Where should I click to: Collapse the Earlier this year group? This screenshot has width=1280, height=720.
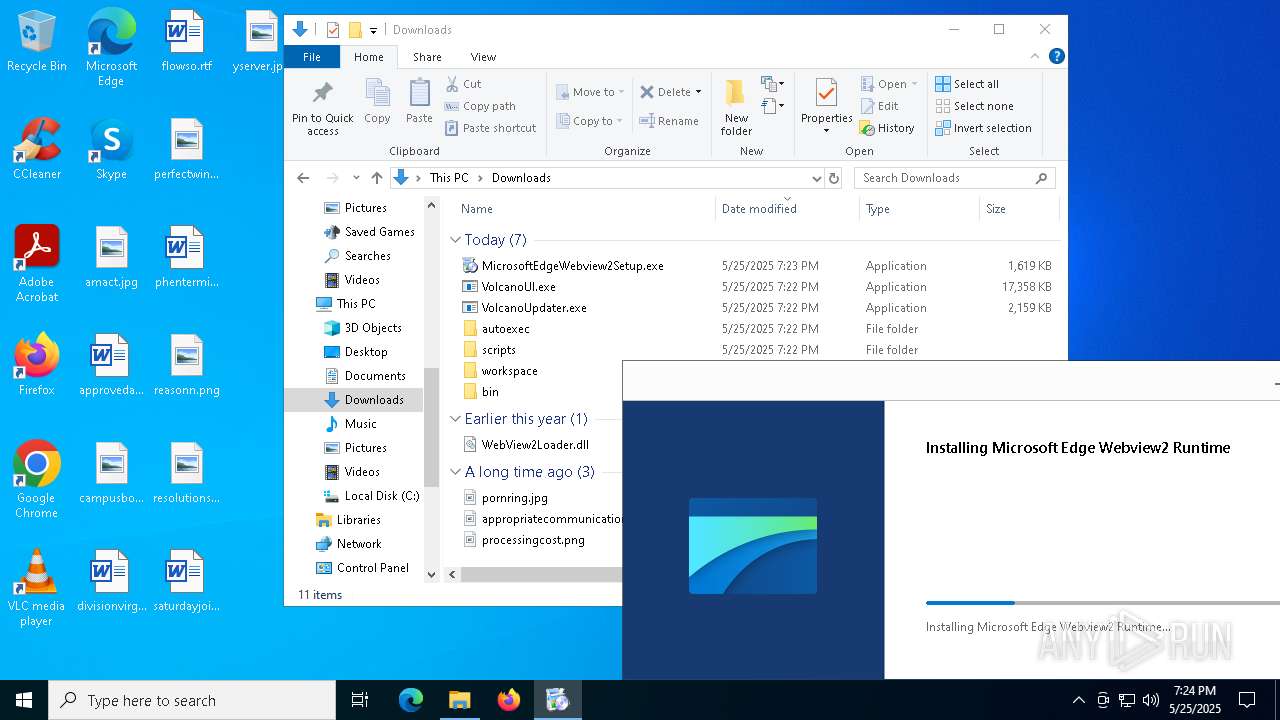tap(455, 419)
